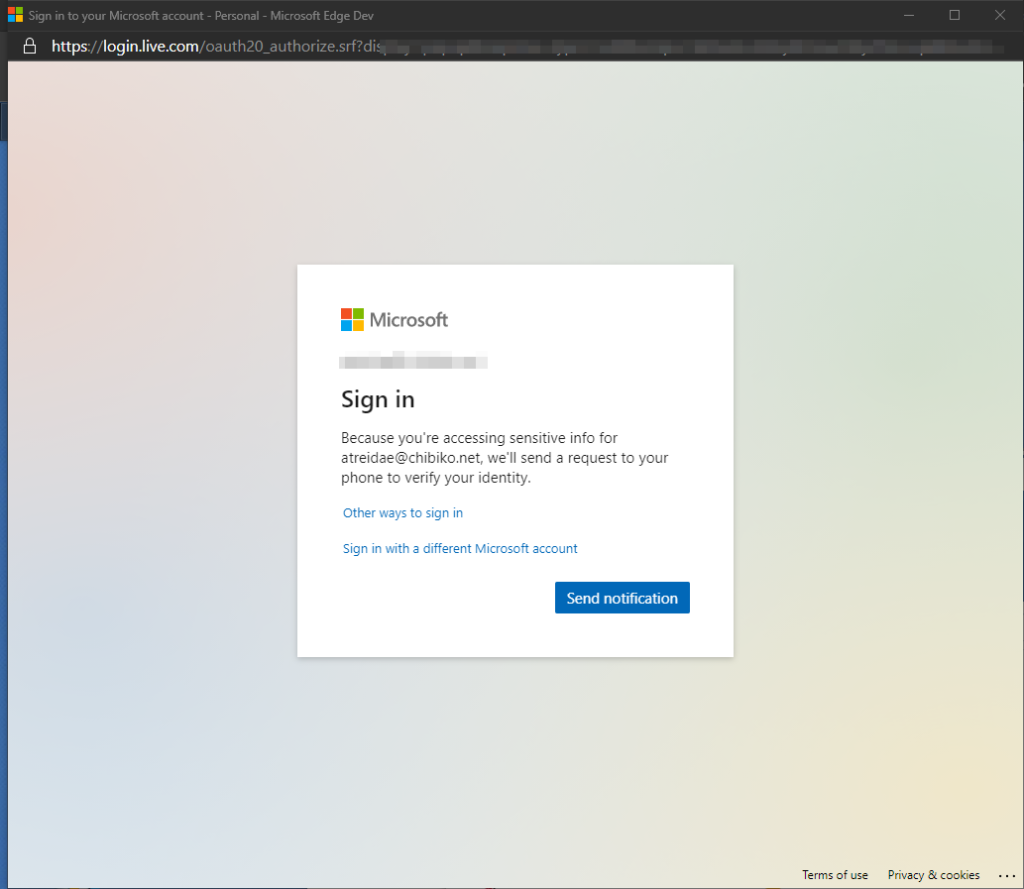Minimize the Edge Dev window

pyautogui.click(x=908, y=15)
